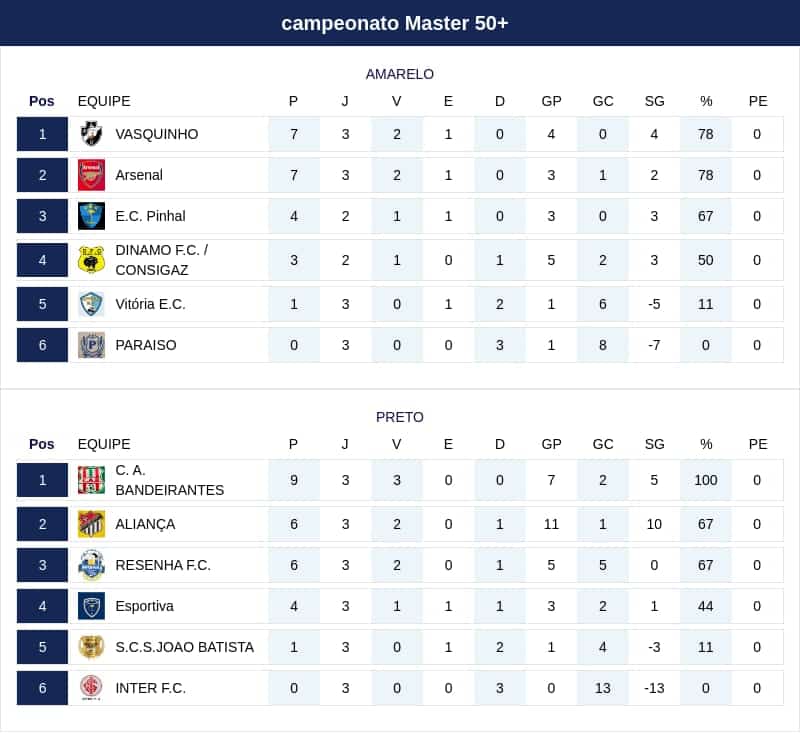Click the VASQUINHO team crest icon
The image size is (800, 756).
(x=91, y=134)
